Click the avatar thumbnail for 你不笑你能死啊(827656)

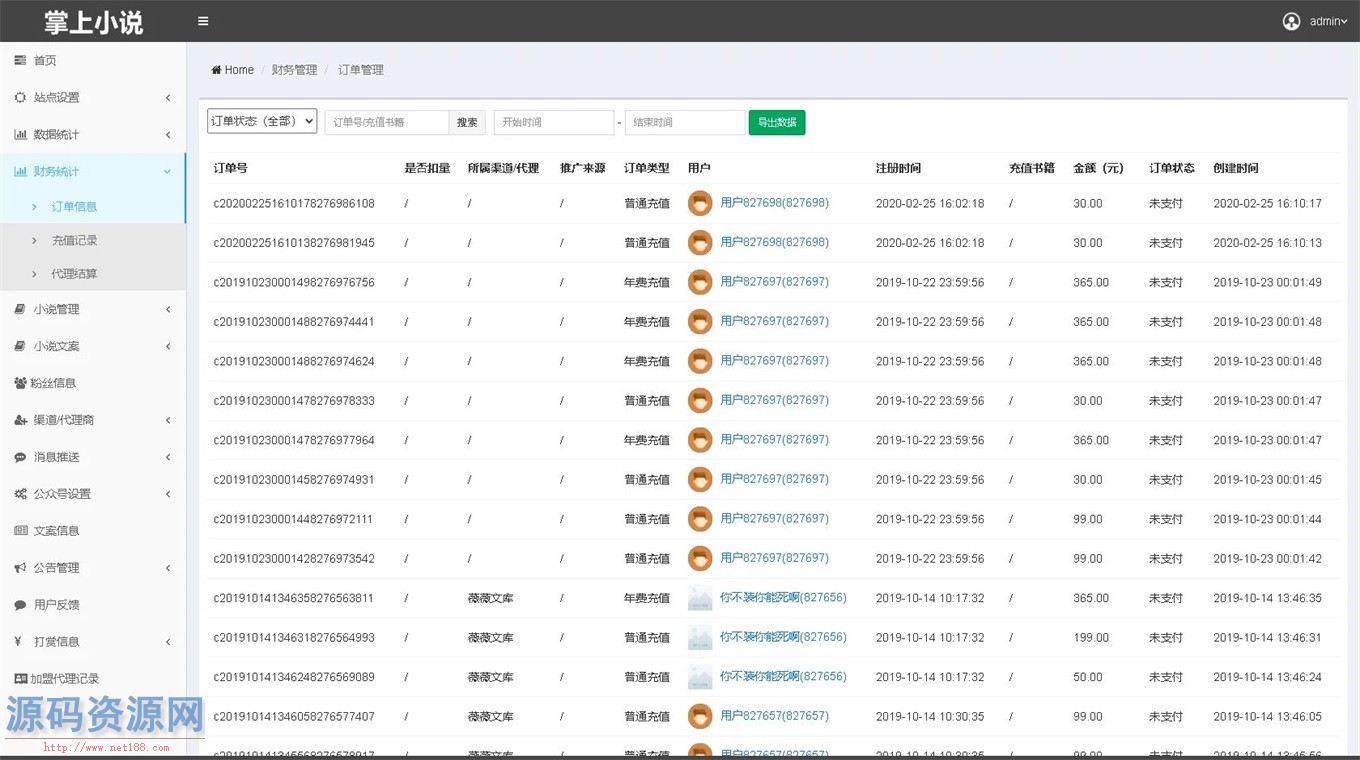[699, 597]
